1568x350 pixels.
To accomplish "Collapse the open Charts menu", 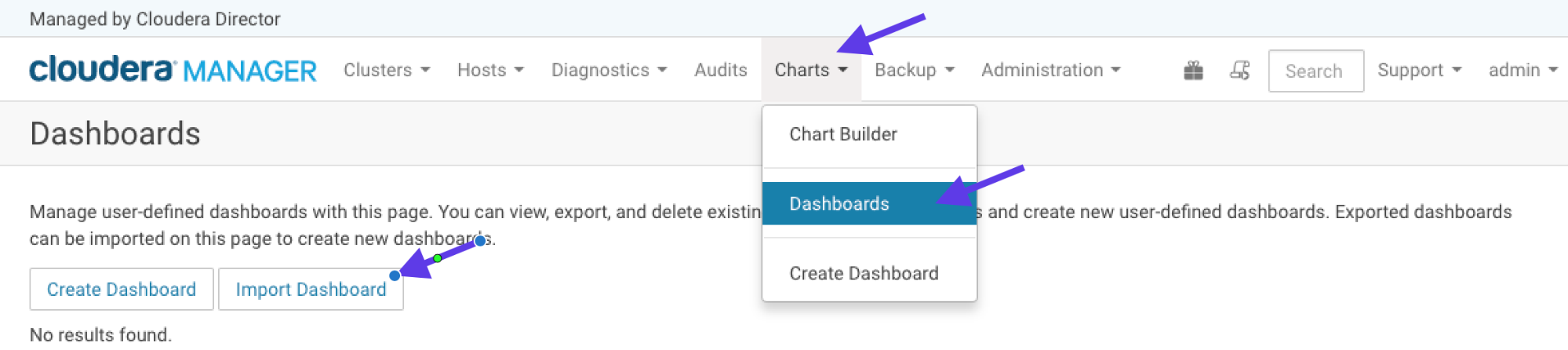I will pyautogui.click(x=811, y=70).
